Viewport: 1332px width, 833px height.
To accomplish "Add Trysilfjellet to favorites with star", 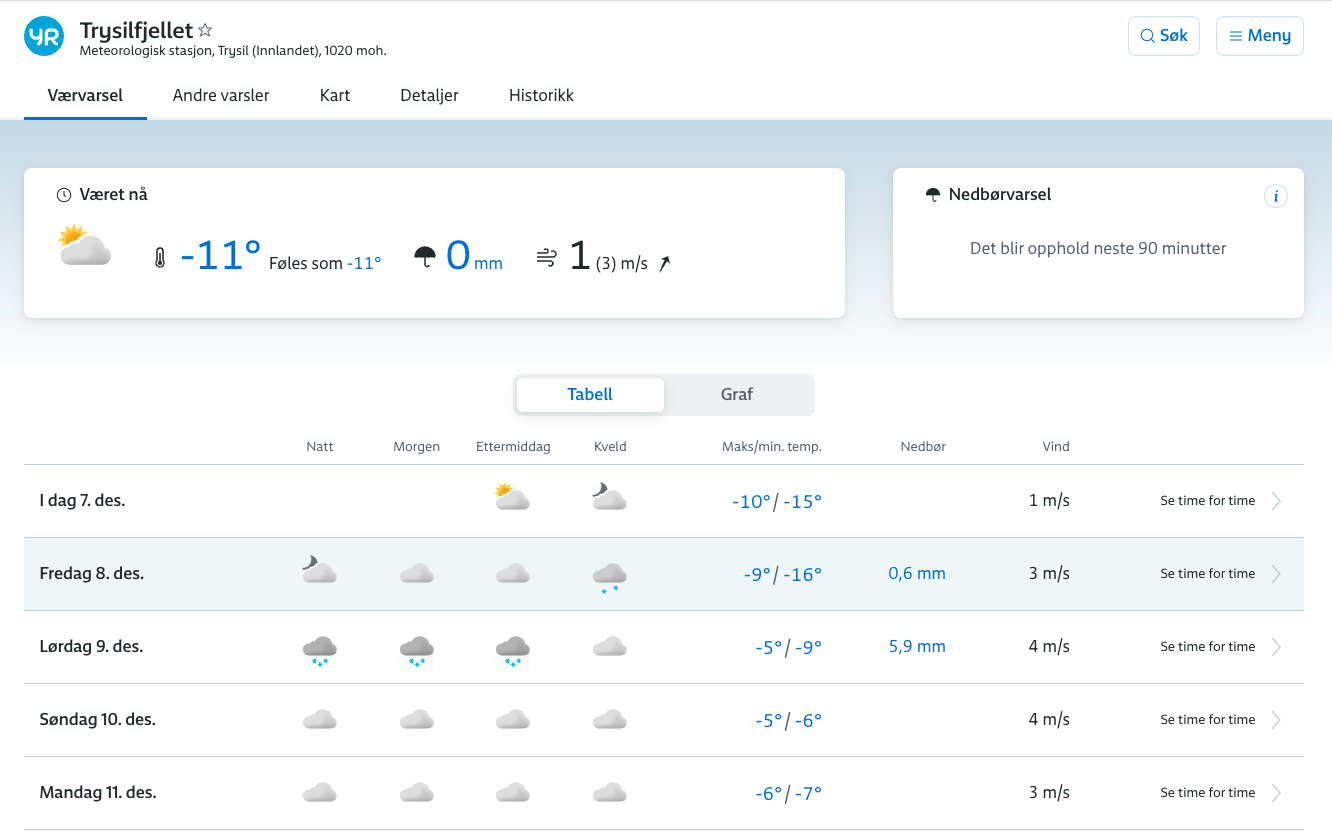I will pos(205,30).
